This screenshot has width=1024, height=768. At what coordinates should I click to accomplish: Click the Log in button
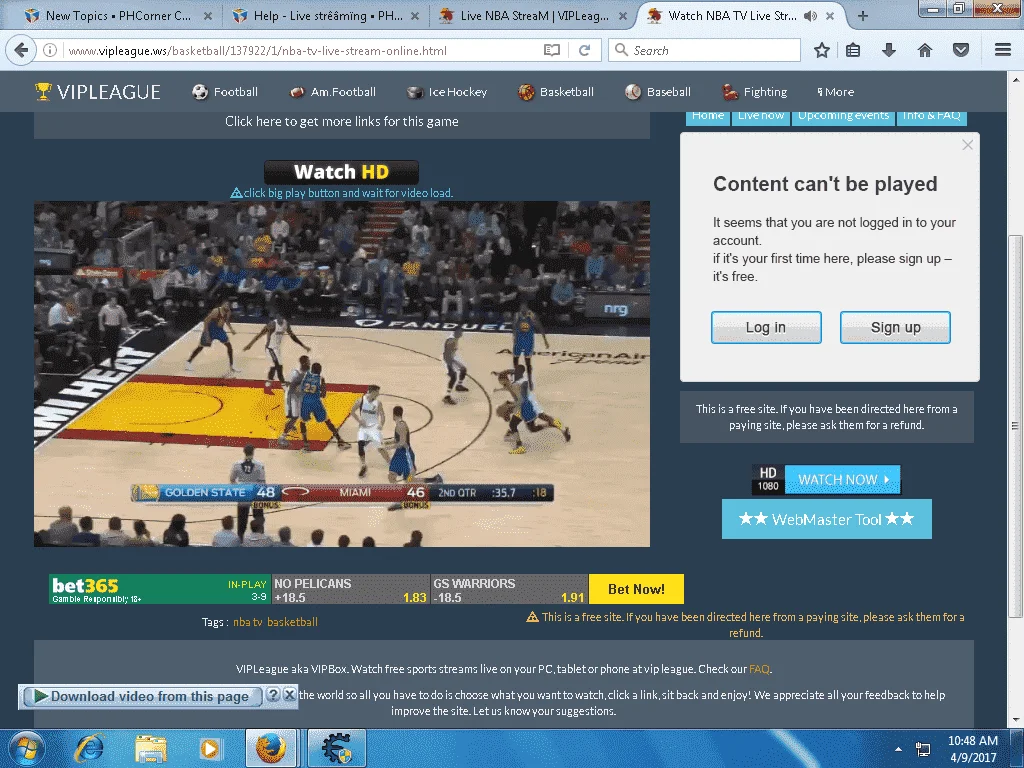766,327
